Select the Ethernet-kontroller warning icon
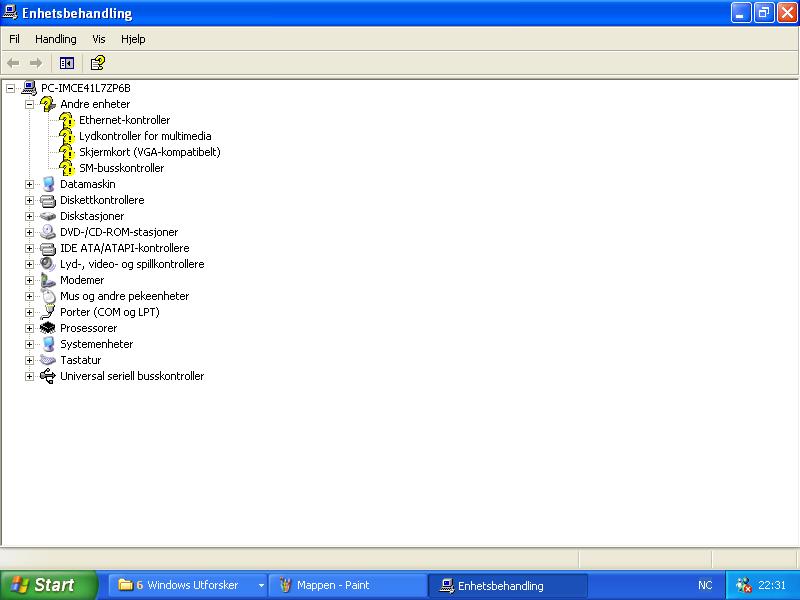This screenshot has width=800, height=600. [x=67, y=120]
